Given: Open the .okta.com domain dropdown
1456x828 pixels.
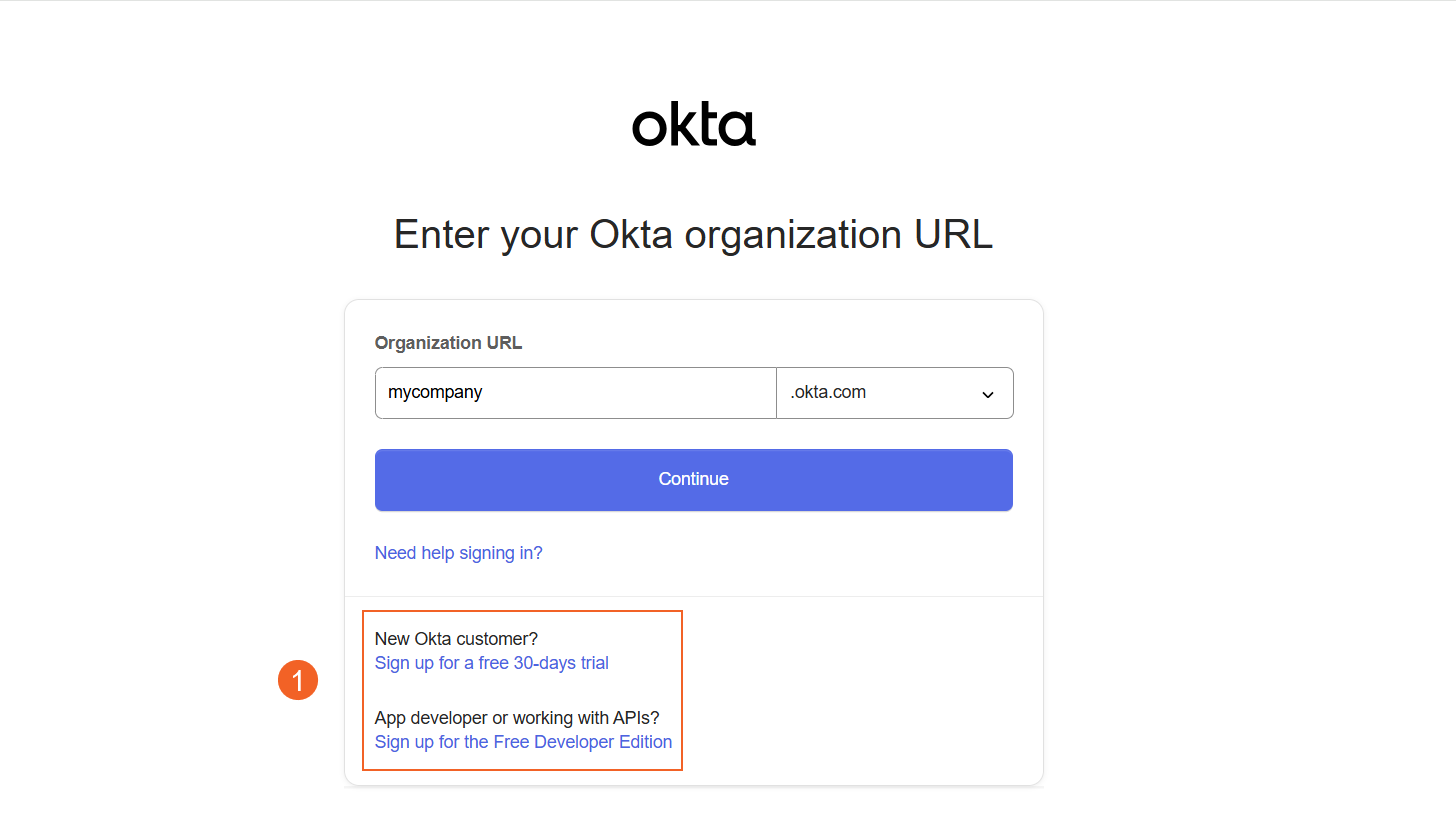Looking at the screenshot, I should [x=894, y=393].
